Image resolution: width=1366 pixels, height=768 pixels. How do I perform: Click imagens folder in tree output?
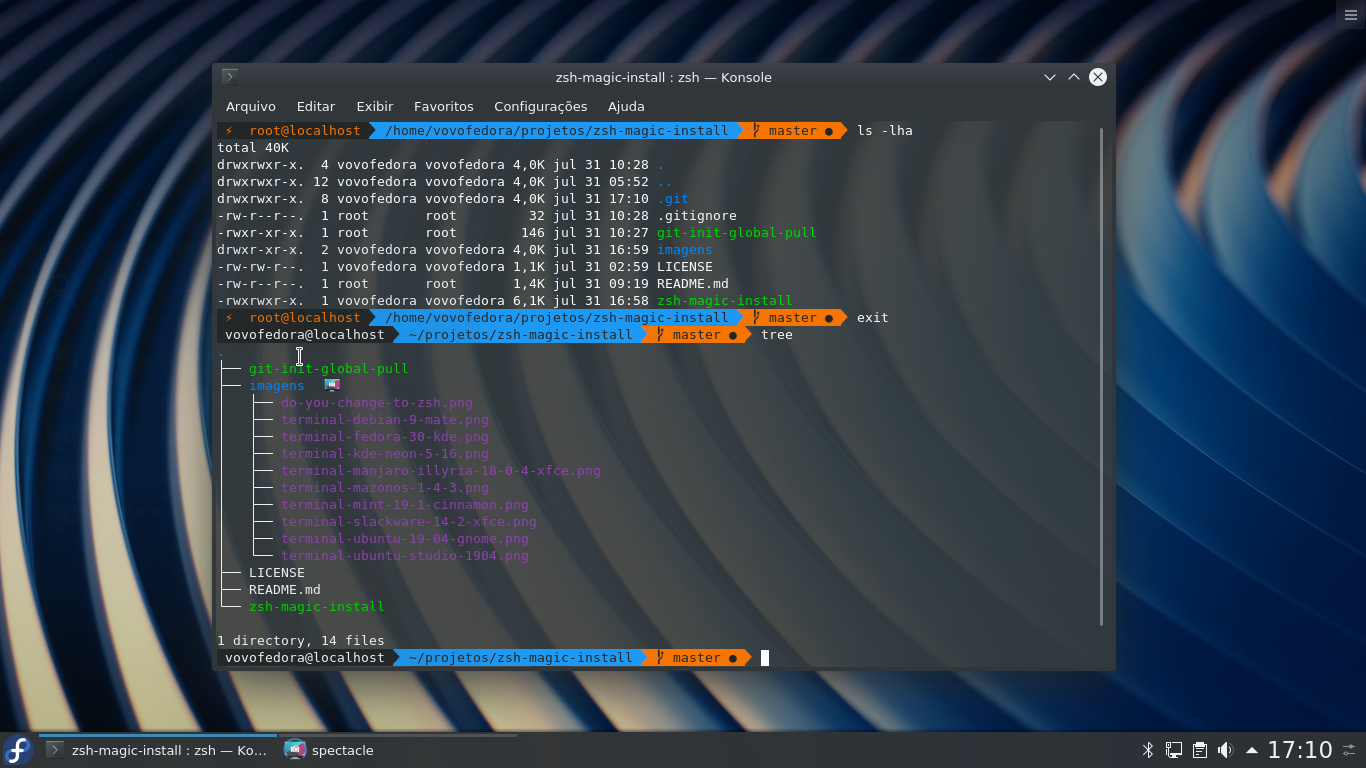pyautogui.click(x=277, y=385)
